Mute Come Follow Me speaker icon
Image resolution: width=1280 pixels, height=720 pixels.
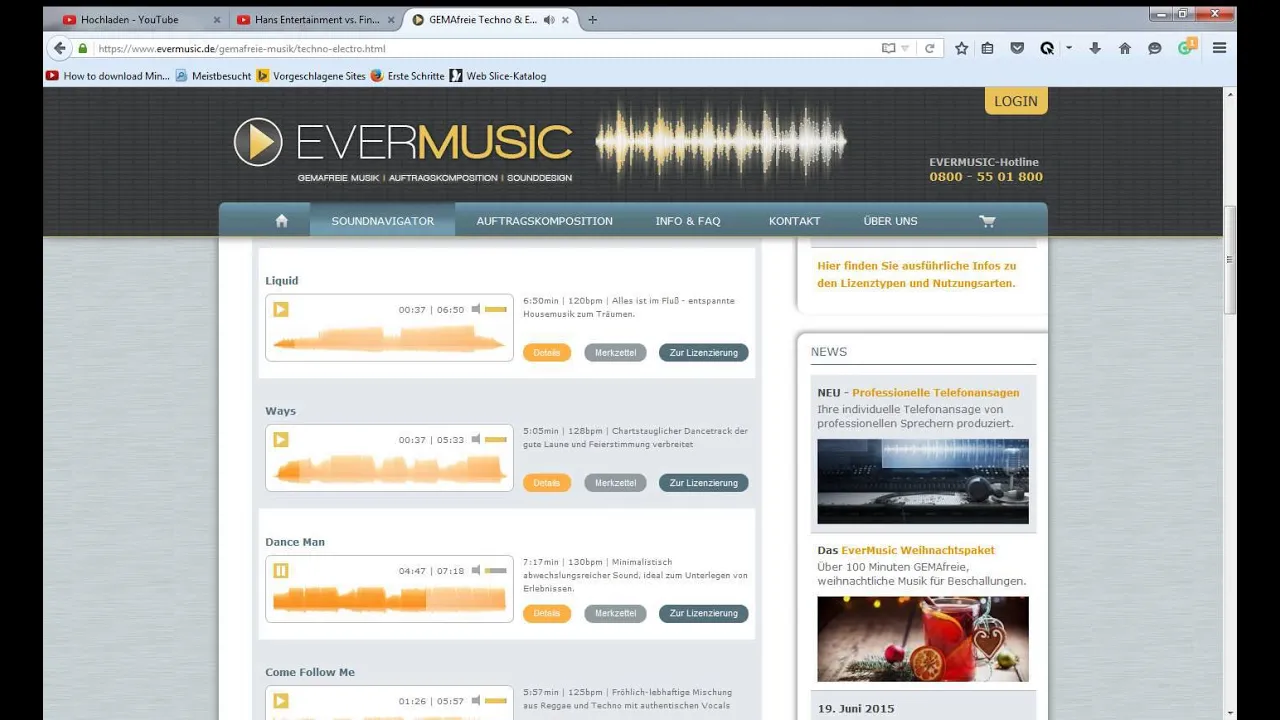[477, 701]
